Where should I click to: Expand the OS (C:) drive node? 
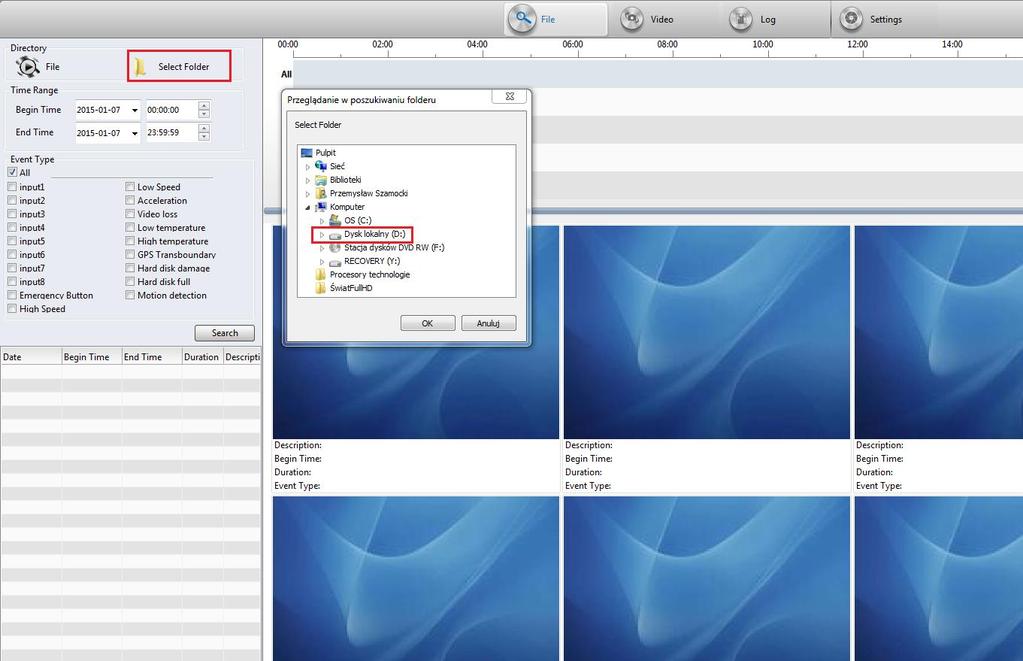click(x=322, y=221)
